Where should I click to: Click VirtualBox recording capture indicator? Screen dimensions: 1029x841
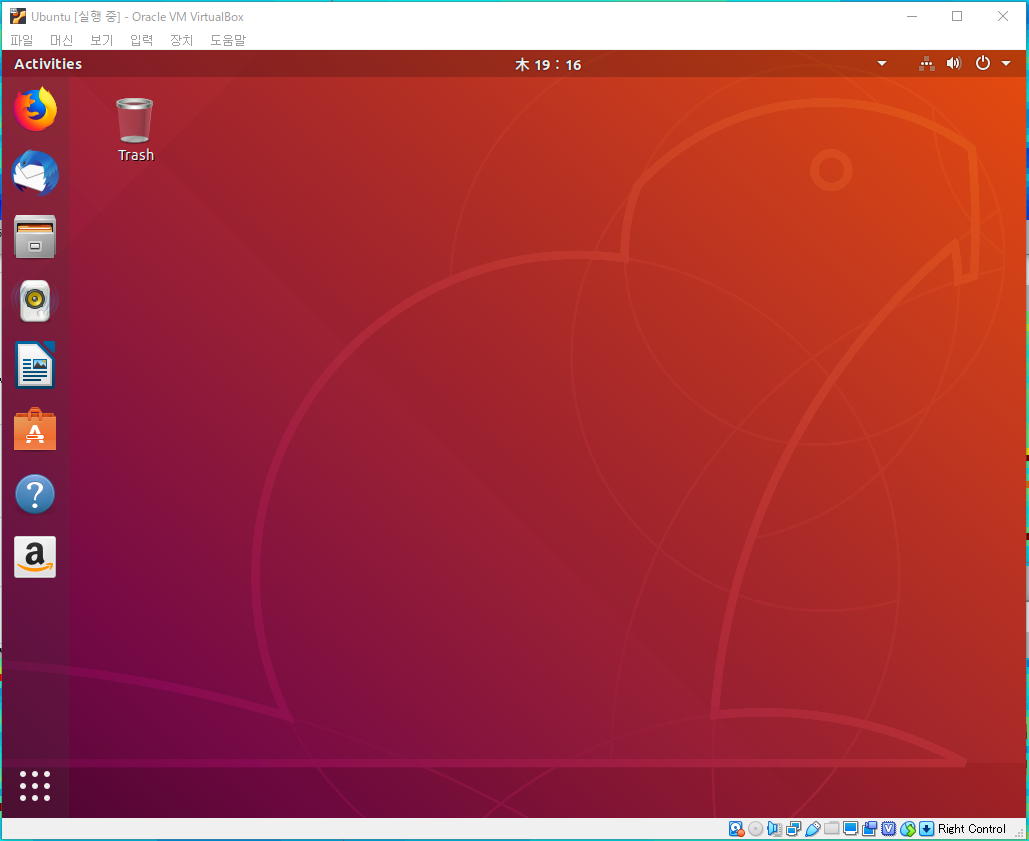870,829
